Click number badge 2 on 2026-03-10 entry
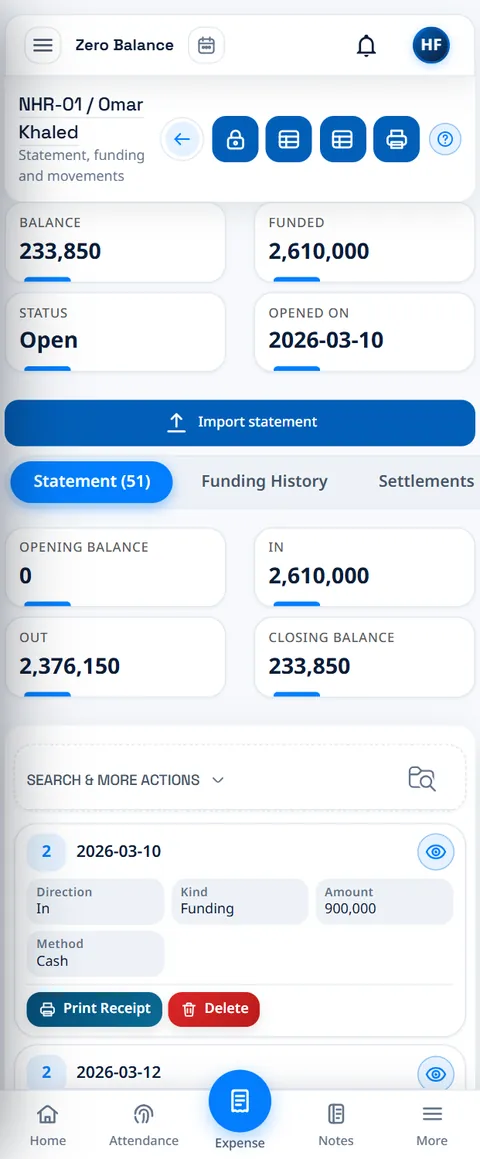 pos(46,852)
